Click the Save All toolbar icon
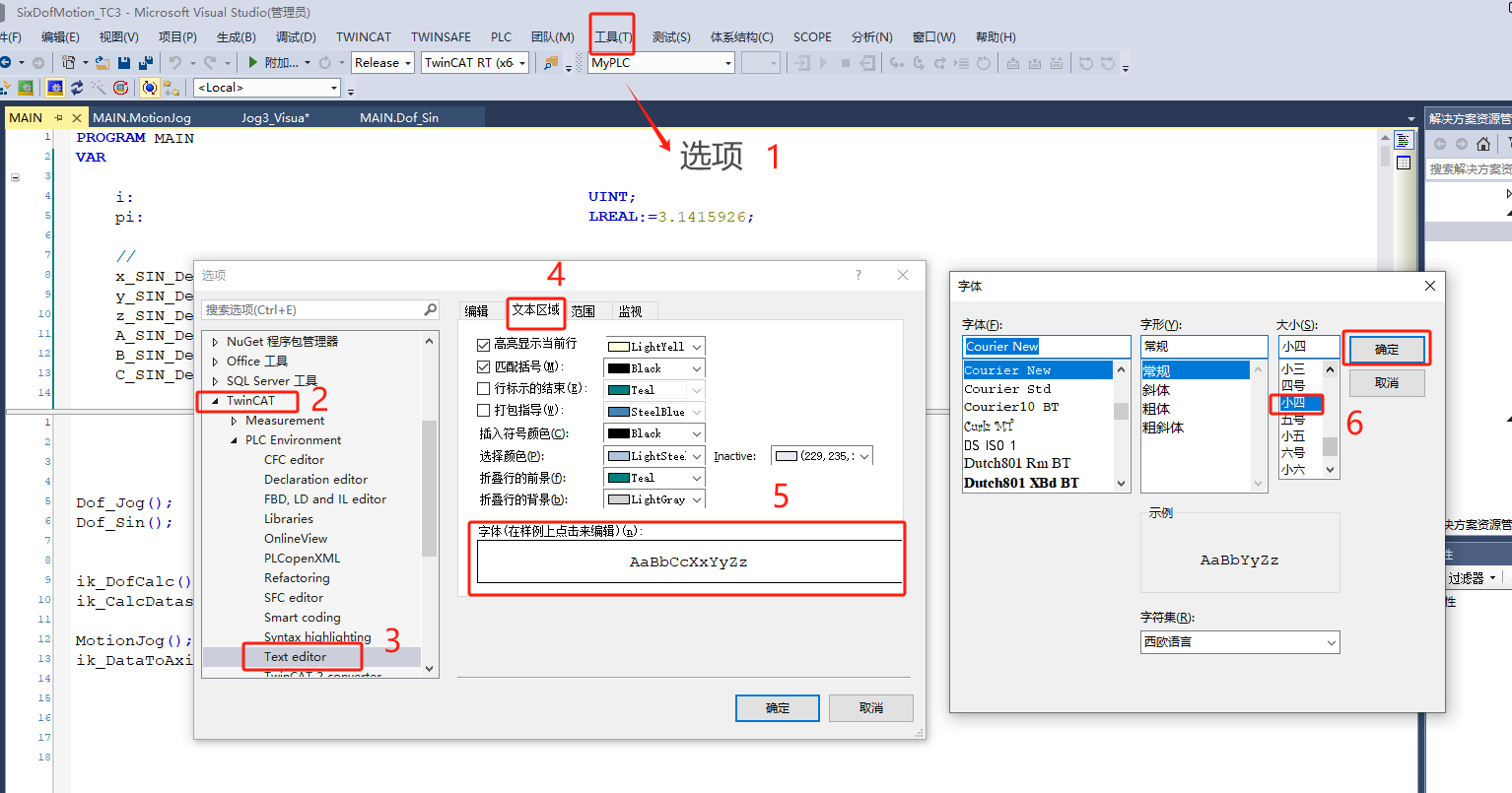1512x793 pixels. click(x=146, y=62)
